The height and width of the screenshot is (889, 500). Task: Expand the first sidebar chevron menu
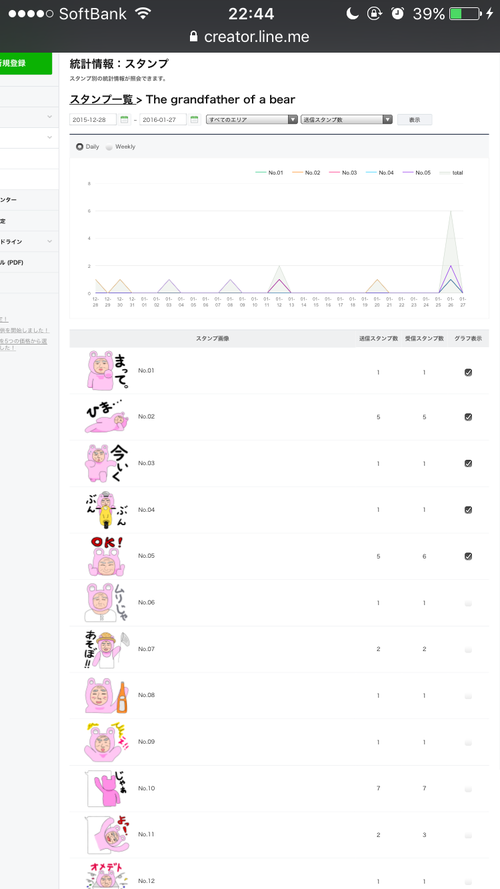click(x=49, y=117)
